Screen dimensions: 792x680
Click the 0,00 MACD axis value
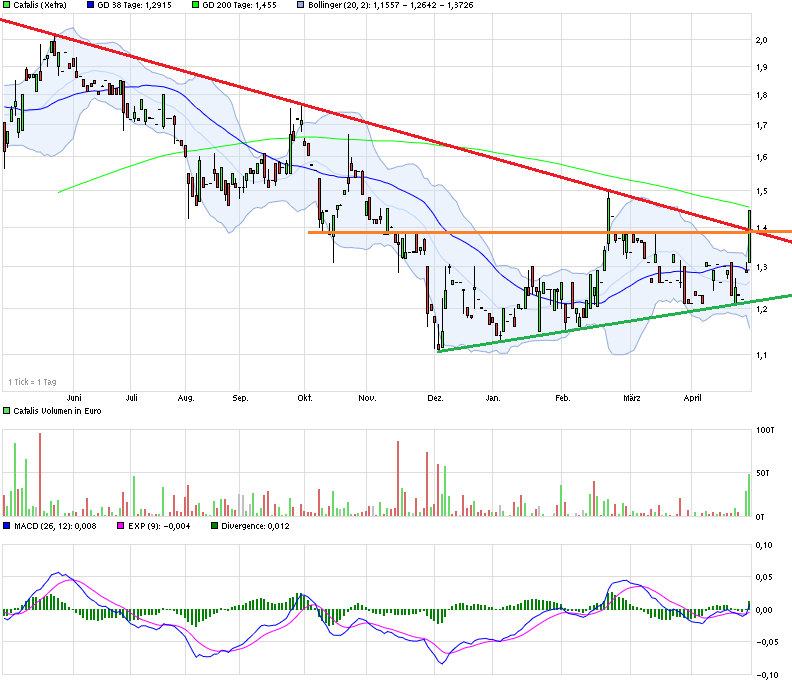point(764,610)
